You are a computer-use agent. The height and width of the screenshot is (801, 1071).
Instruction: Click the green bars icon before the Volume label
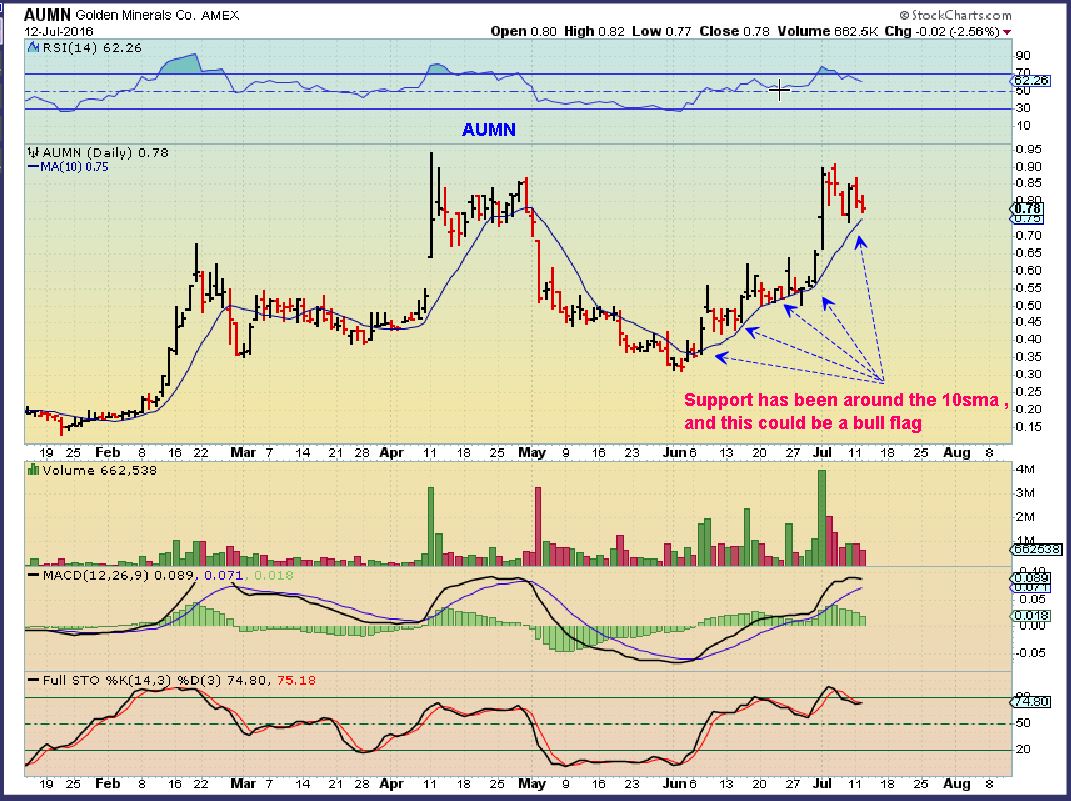tap(33, 470)
